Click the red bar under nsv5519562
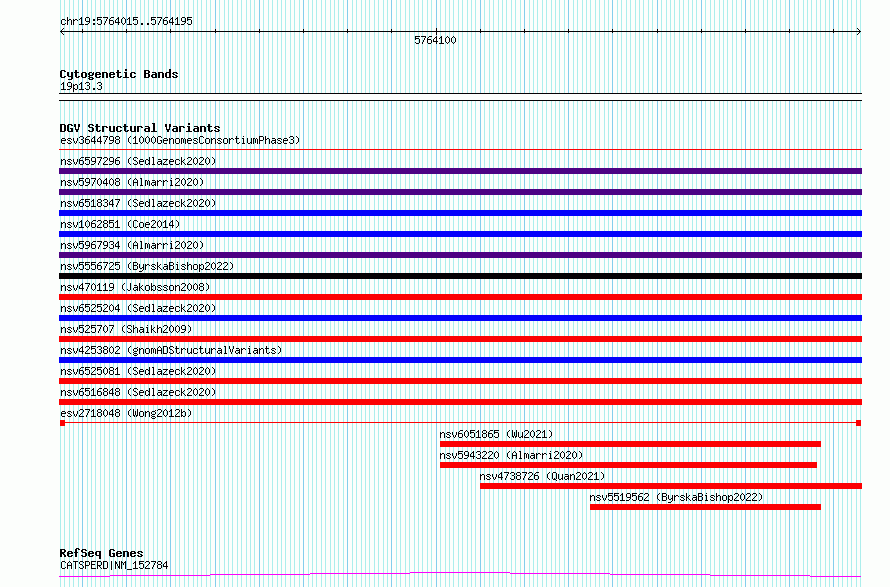 [x=705, y=507]
